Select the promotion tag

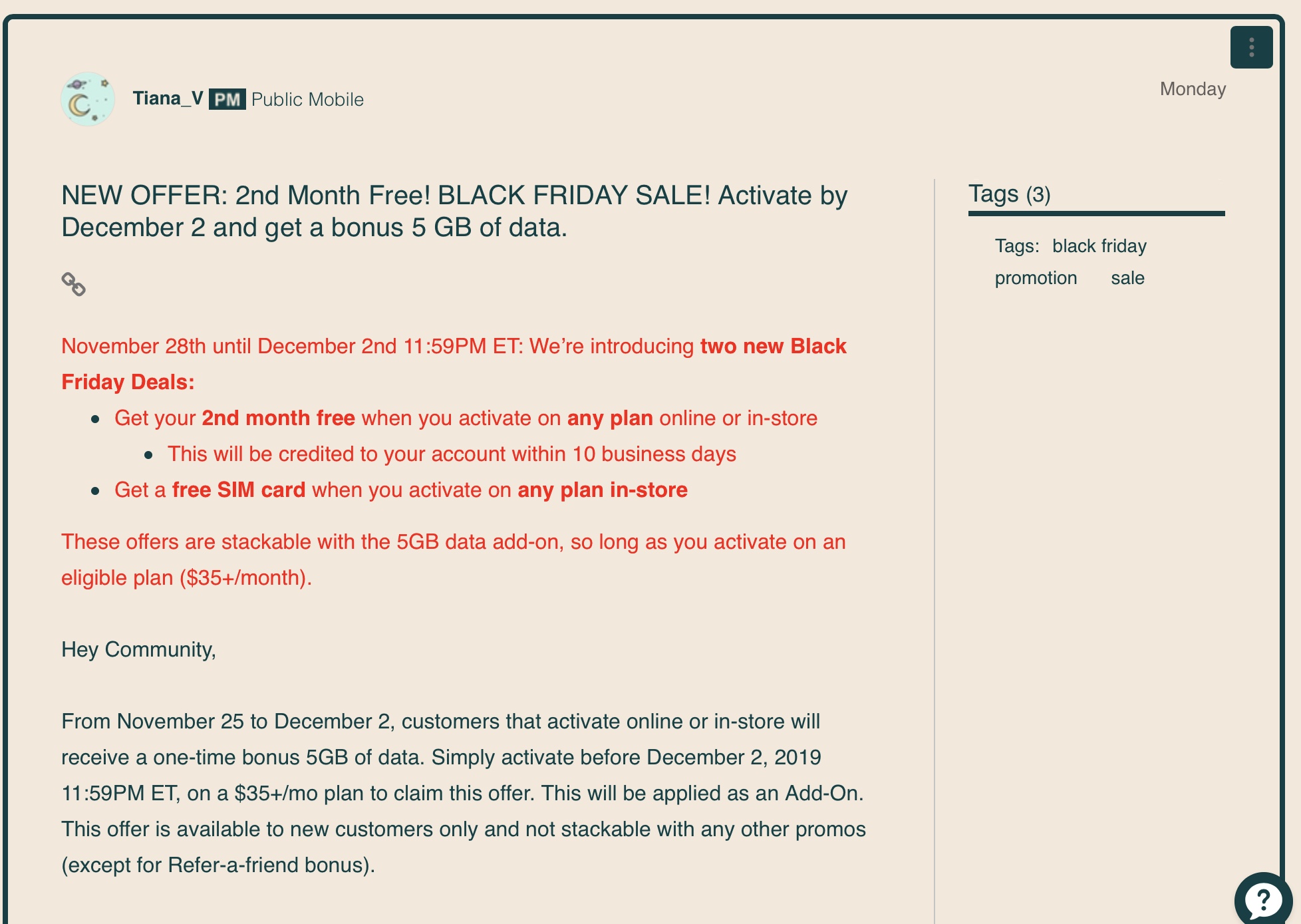1036,278
